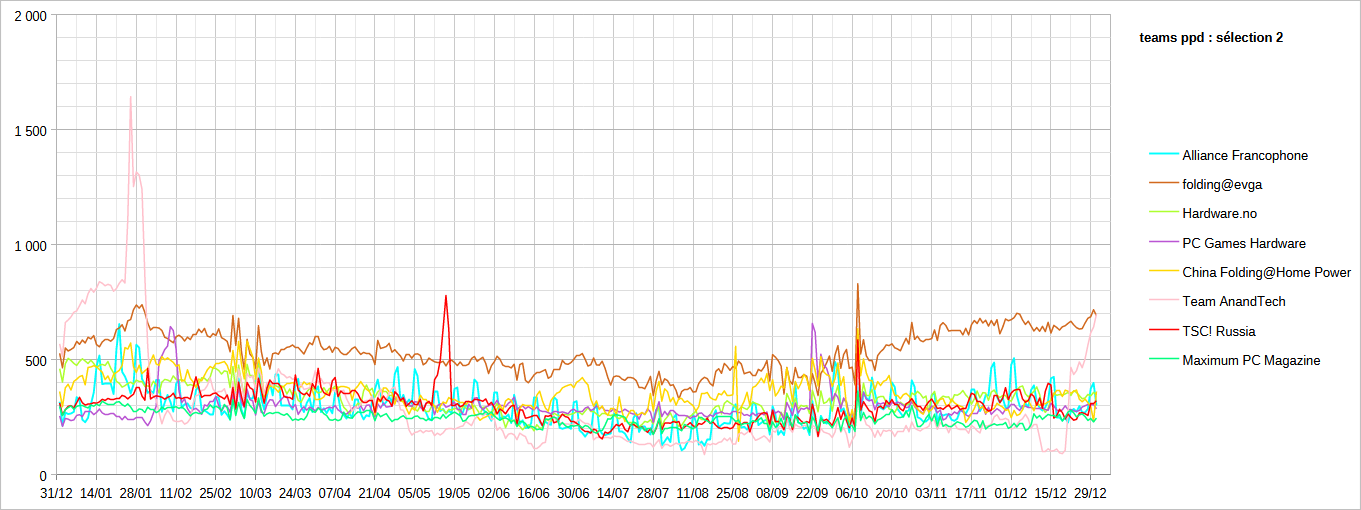Screen dimensions: 1361x510
Task: Select the '06/10' x-axis date label
Action: click(x=851, y=493)
